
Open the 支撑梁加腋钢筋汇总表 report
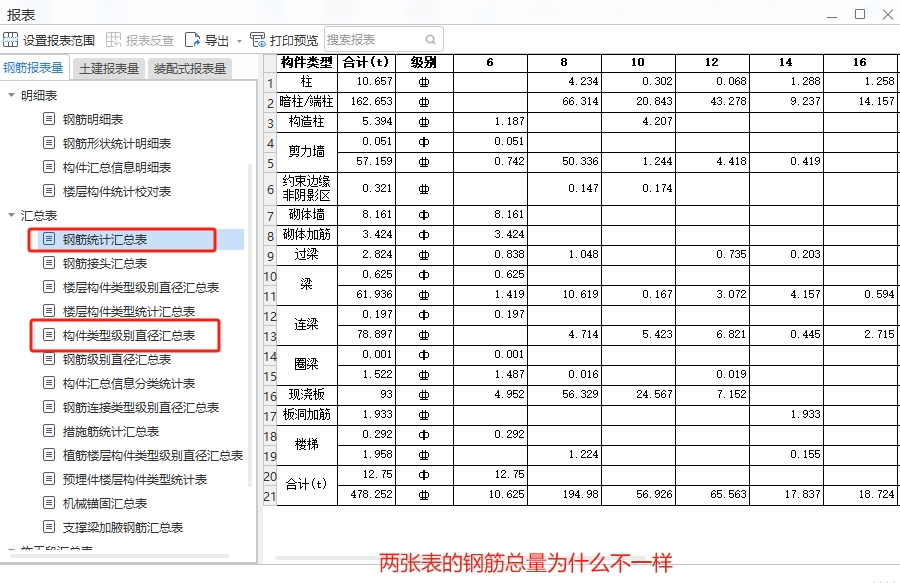[123, 527]
